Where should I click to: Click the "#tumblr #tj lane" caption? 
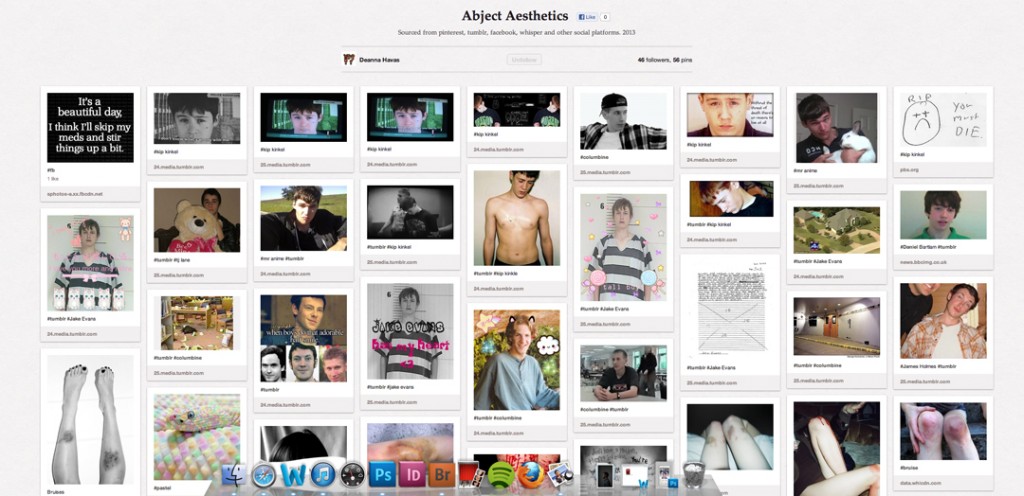172,260
